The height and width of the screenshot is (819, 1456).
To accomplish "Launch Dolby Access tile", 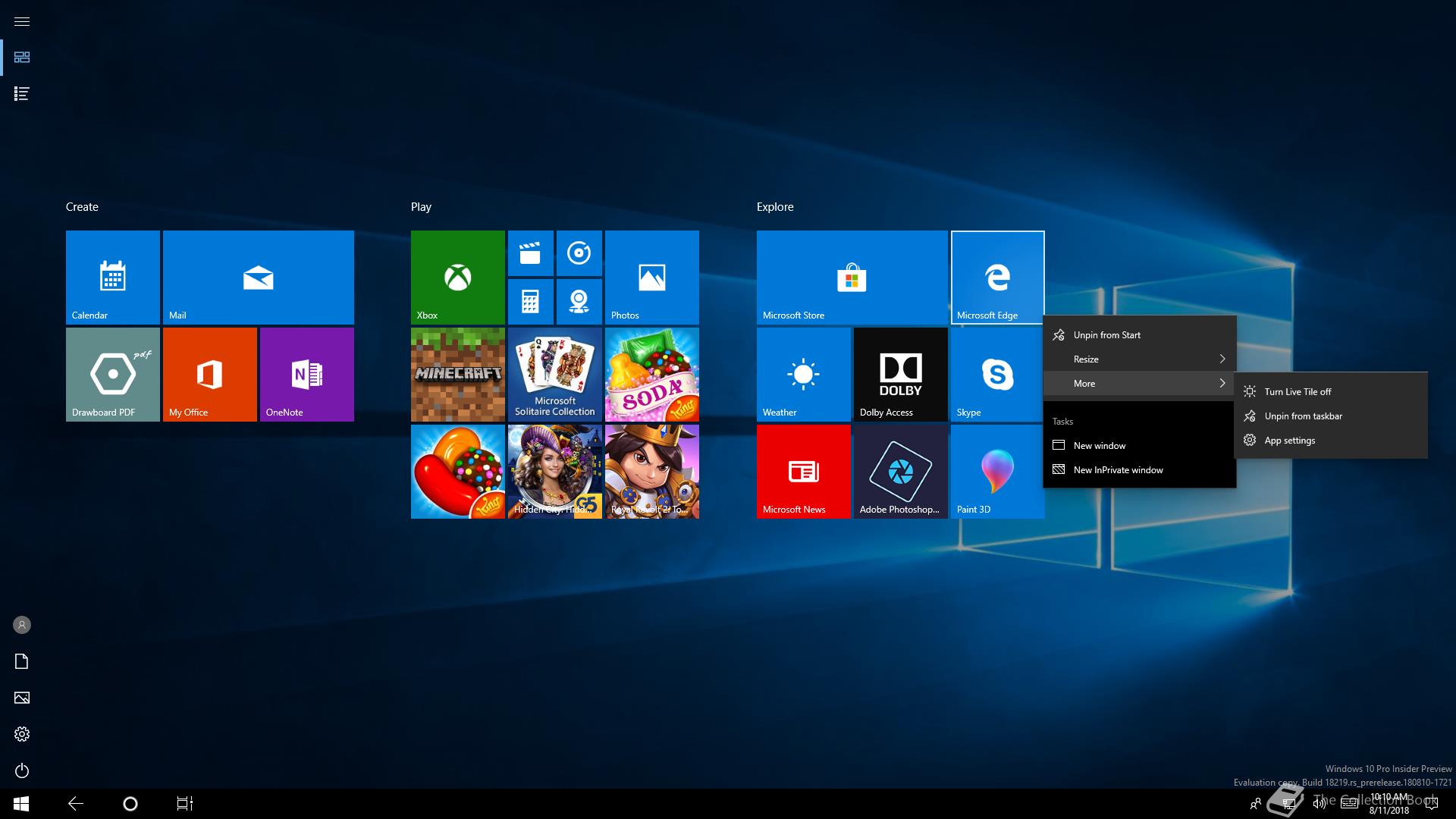I will 900,375.
